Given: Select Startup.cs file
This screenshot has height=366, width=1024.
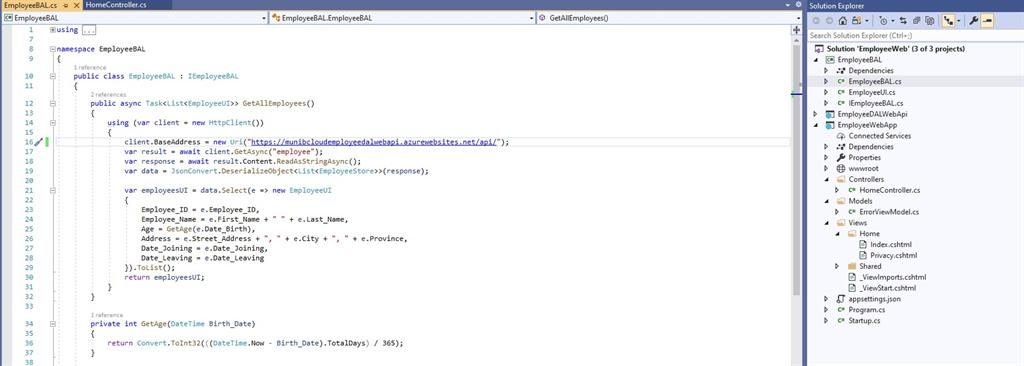Looking at the screenshot, I should pyautogui.click(x=864, y=321).
